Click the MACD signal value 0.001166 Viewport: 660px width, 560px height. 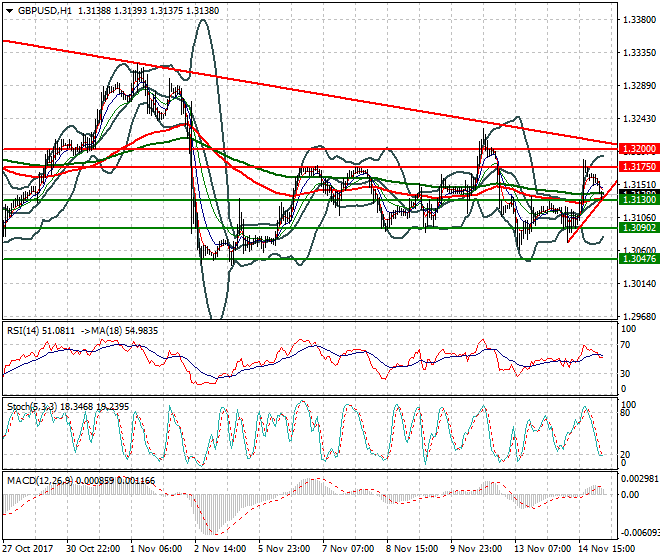pyautogui.click(x=136, y=480)
